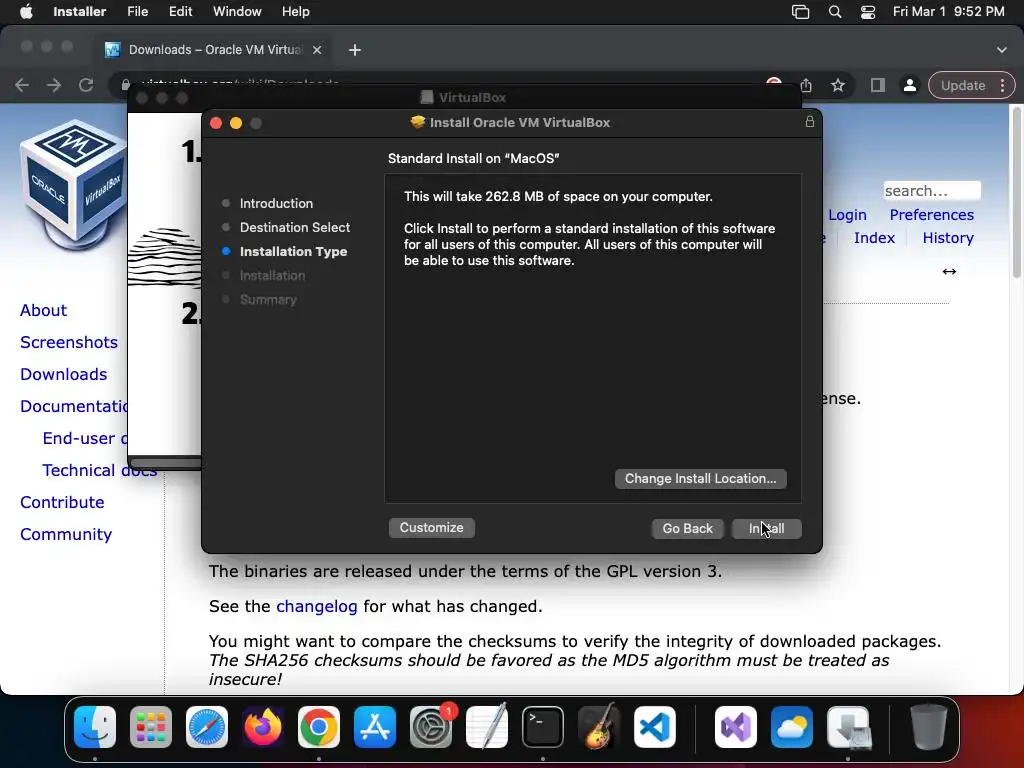Open Chrome profile icon
Image resolution: width=1024 pixels, height=768 pixels.
click(909, 85)
